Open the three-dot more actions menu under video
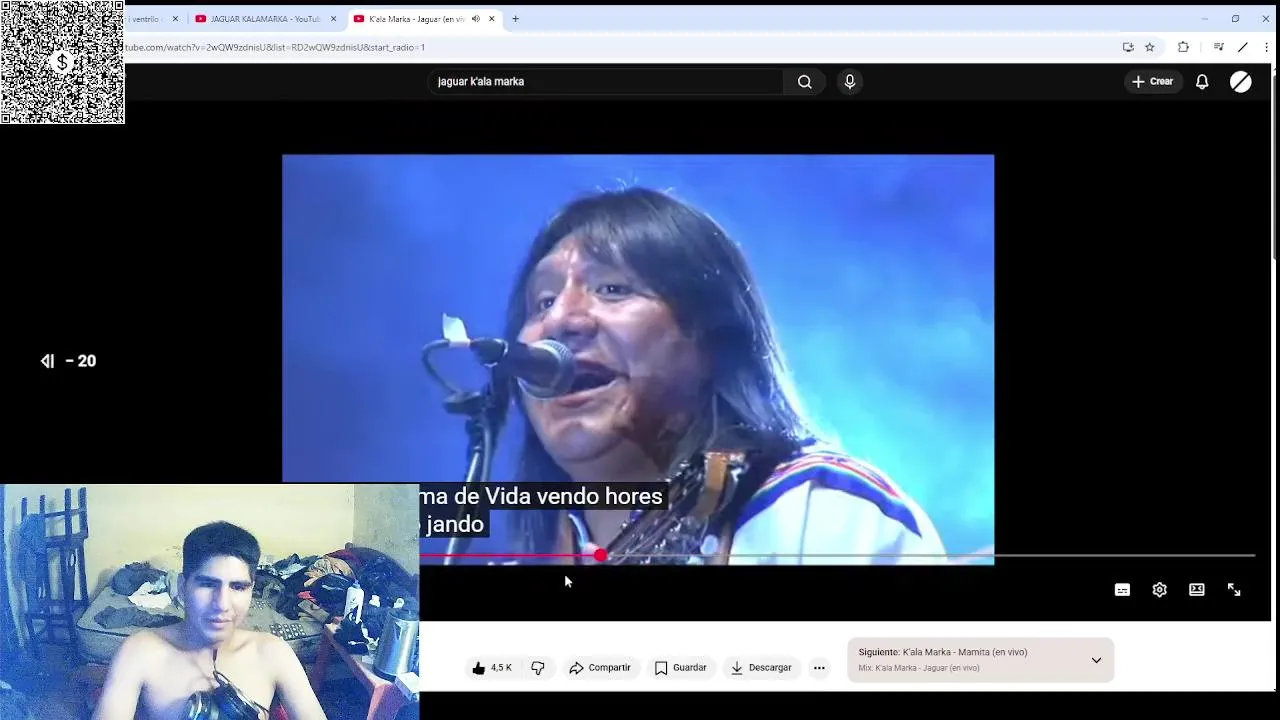This screenshot has width=1280, height=720. 819,668
